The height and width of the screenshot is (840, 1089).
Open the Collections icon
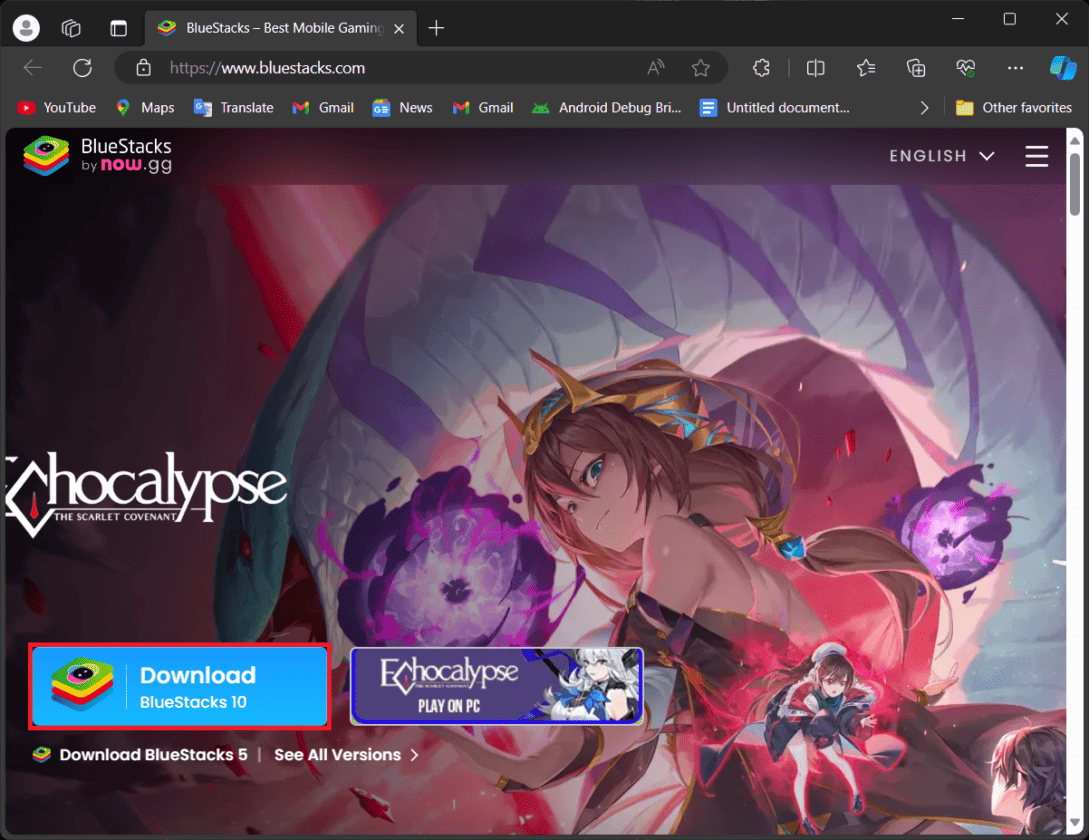click(916, 68)
